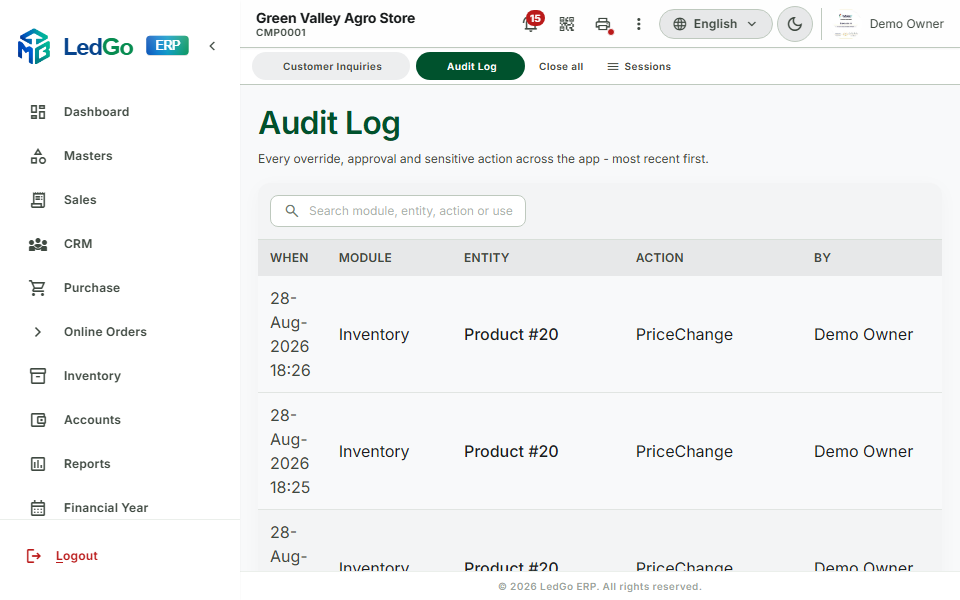Expand the Online Orders chevron
This screenshot has height=600, width=960.
[38, 332]
